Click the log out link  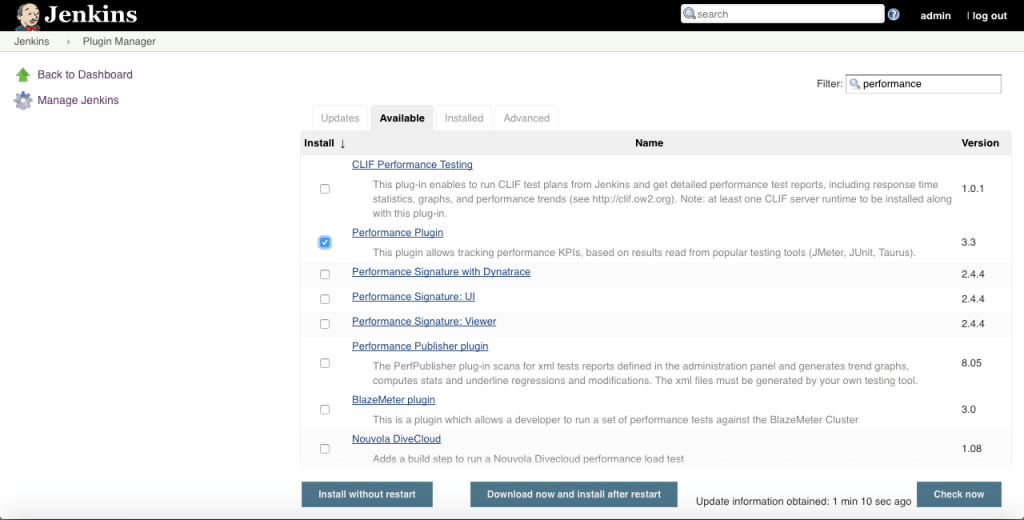pyautogui.click(x=988, y=16)
